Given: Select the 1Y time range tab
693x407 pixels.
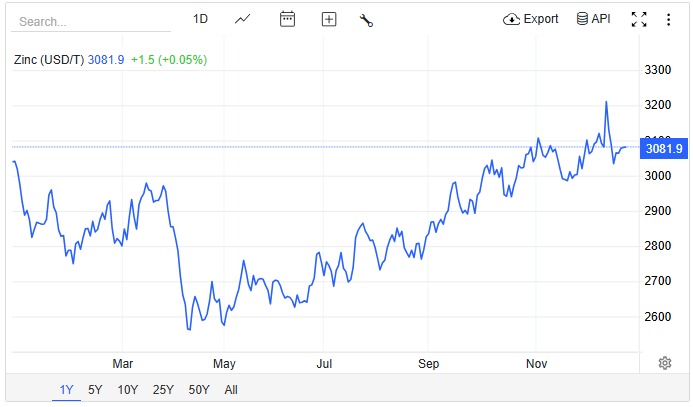Looking at the screenshot, I should click(x=66, y=390).
